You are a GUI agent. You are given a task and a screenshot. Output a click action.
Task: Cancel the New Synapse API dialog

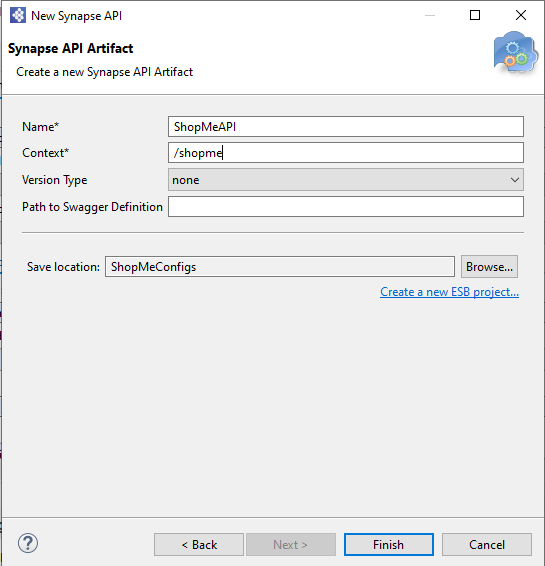[x=487, y=544]
